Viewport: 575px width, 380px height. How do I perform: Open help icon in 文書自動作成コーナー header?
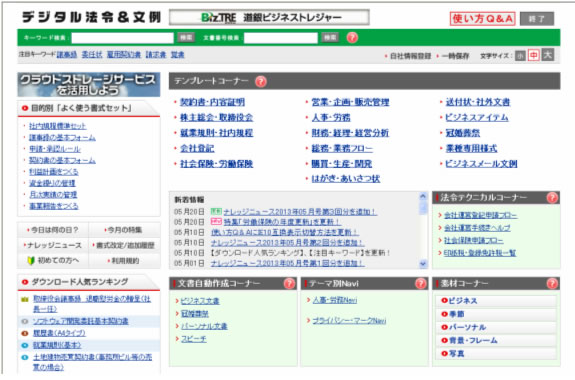tap(289, 283)
